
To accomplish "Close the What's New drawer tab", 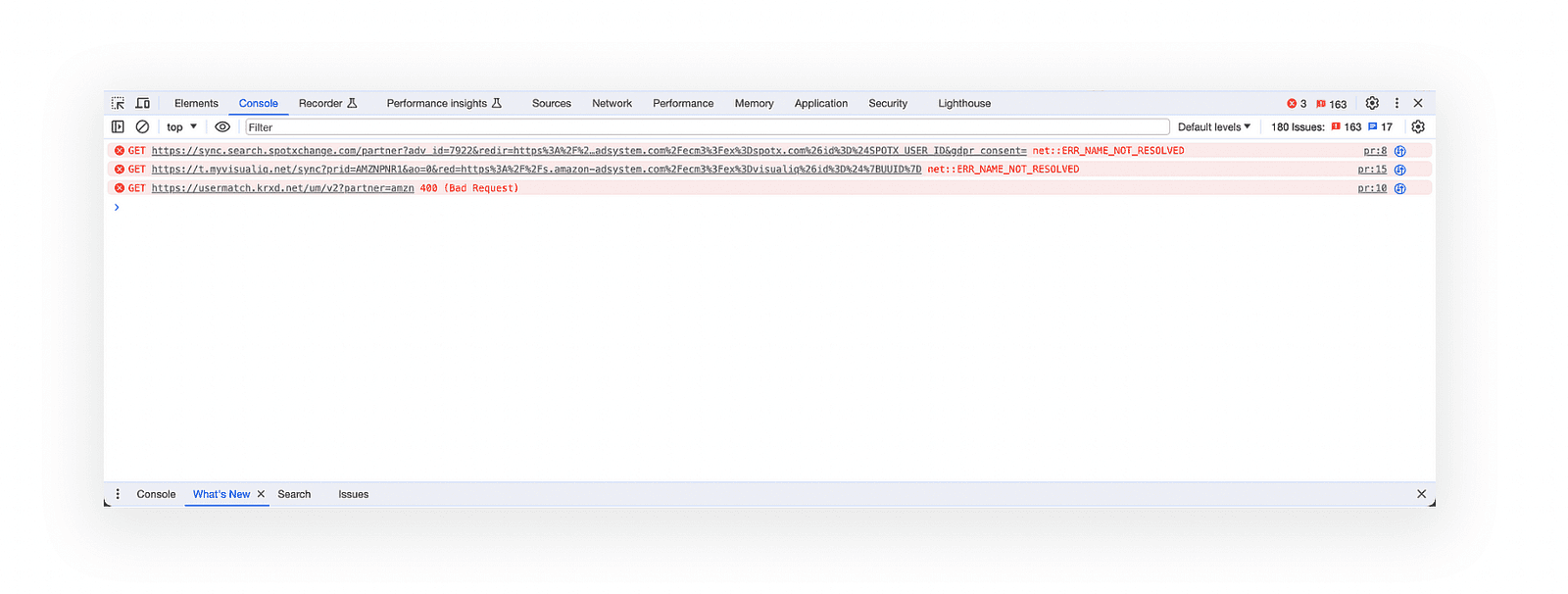I will pyautogui.click(x=261, y=494).
